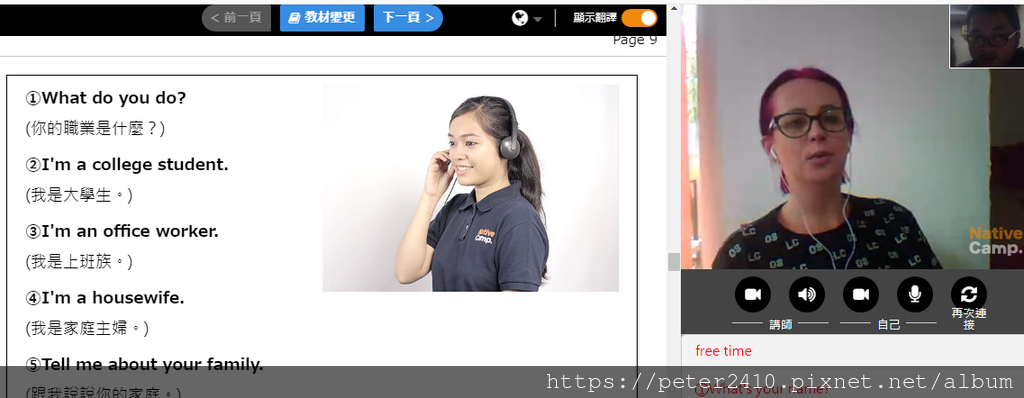1024x398 pixels.
Task: Click the translation 我是大學生。
Action: point(79,195)
